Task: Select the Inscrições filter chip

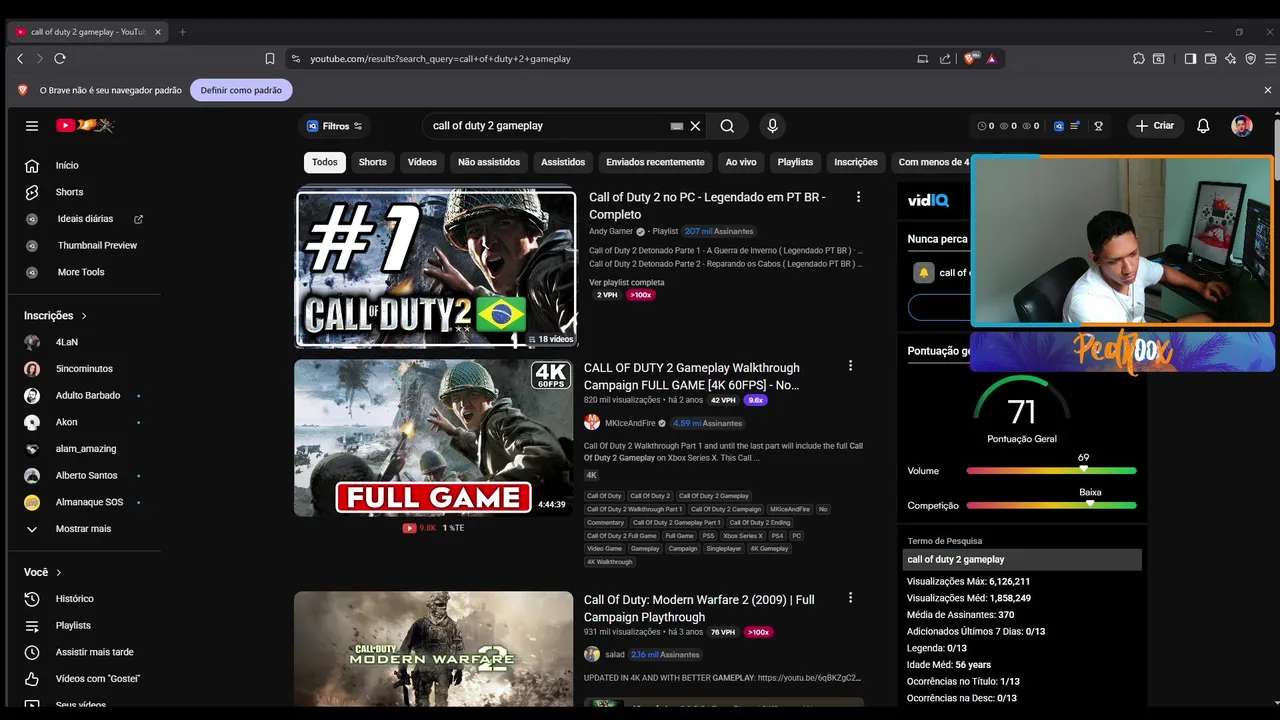Action: click(856, 162)
